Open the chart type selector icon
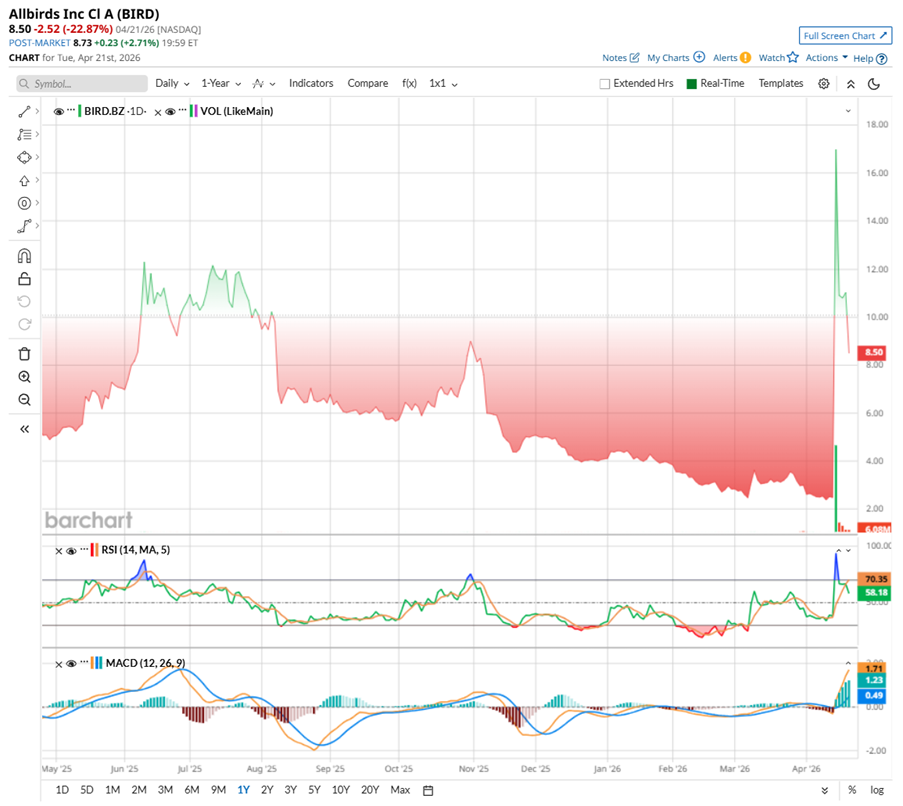 [263, 83]
